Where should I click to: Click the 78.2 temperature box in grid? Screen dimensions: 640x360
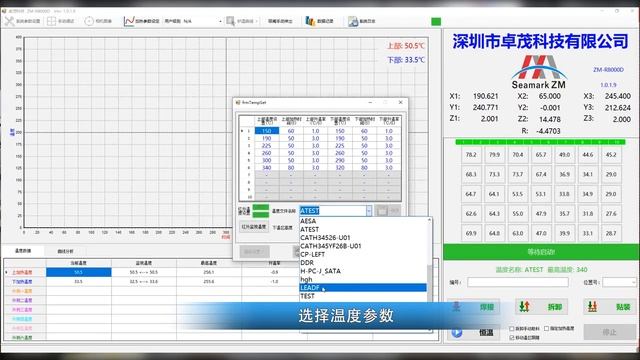[471, 155]
